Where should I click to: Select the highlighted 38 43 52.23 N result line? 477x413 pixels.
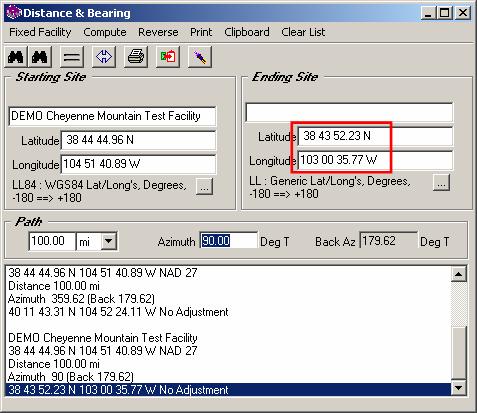[x=228, y=390]
